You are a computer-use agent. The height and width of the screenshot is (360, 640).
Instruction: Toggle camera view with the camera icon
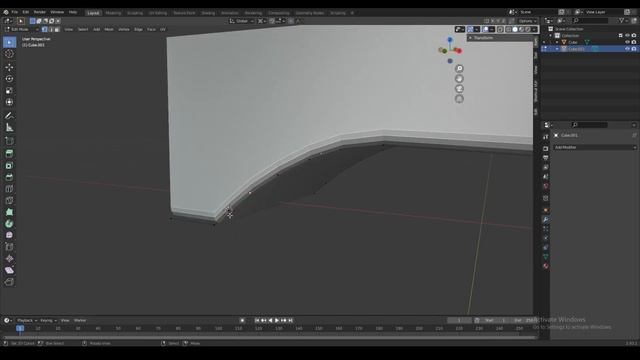coord(459,89)
